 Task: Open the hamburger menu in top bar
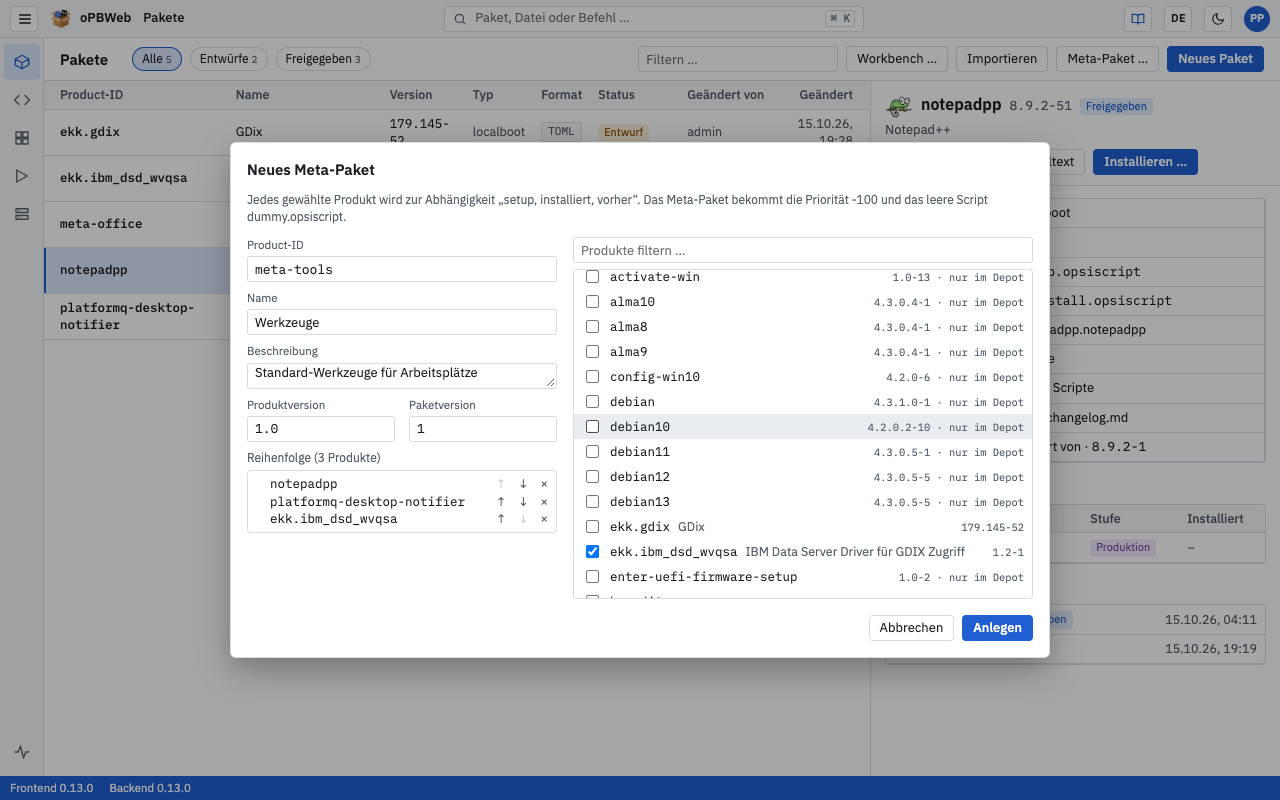click(x=25, y=18)
